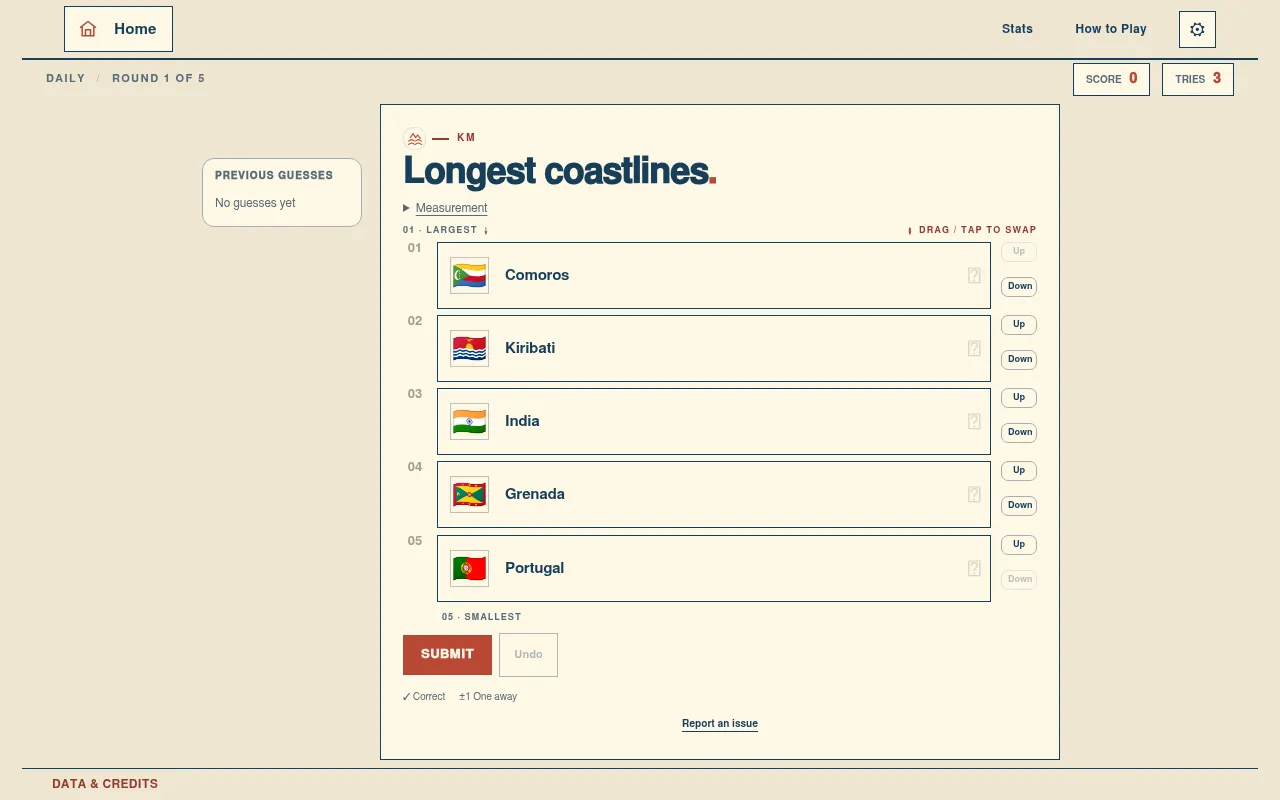
Task: Move India down one position
Action: 1019,432
